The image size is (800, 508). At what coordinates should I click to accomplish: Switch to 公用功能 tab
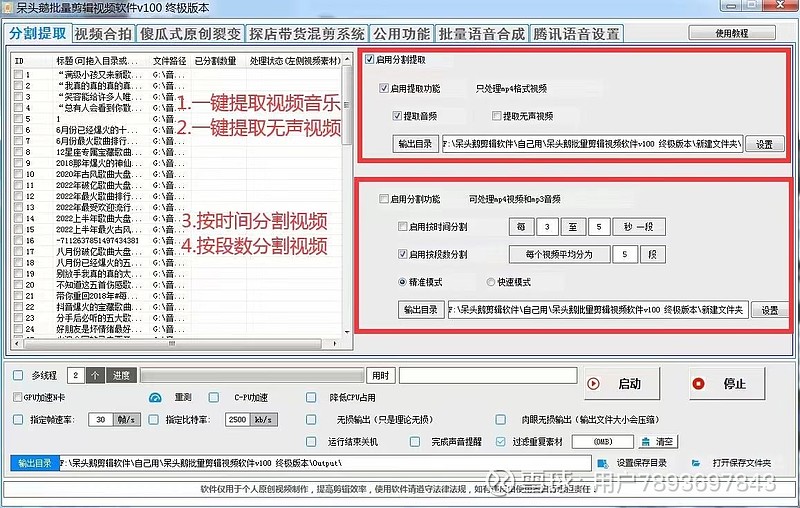click(x=402, y=34)
